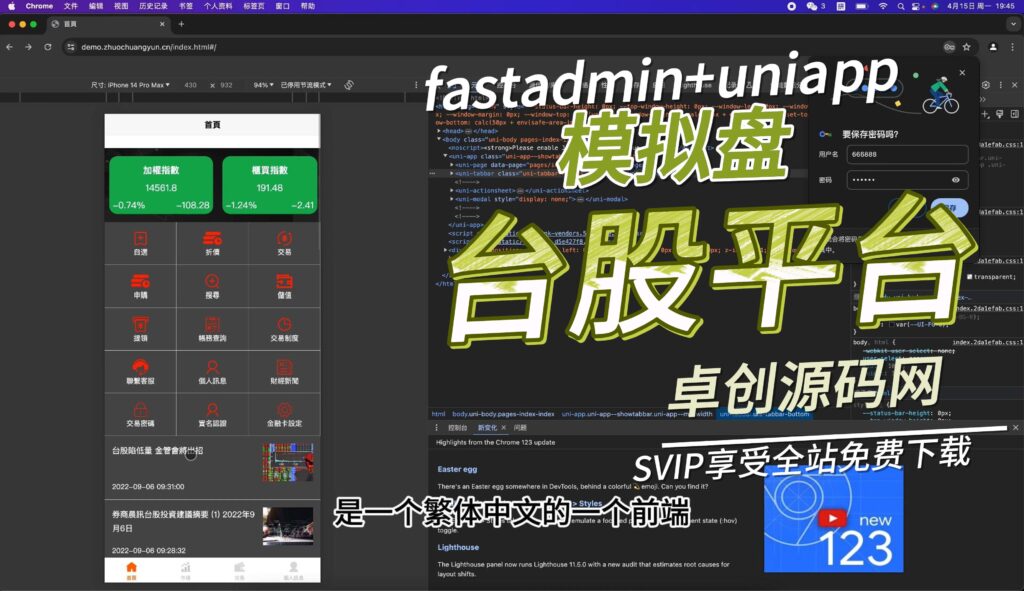Screen dimensions: 1024x591
Task: Toggle password visibility eye icon
Action: point(955,180)
